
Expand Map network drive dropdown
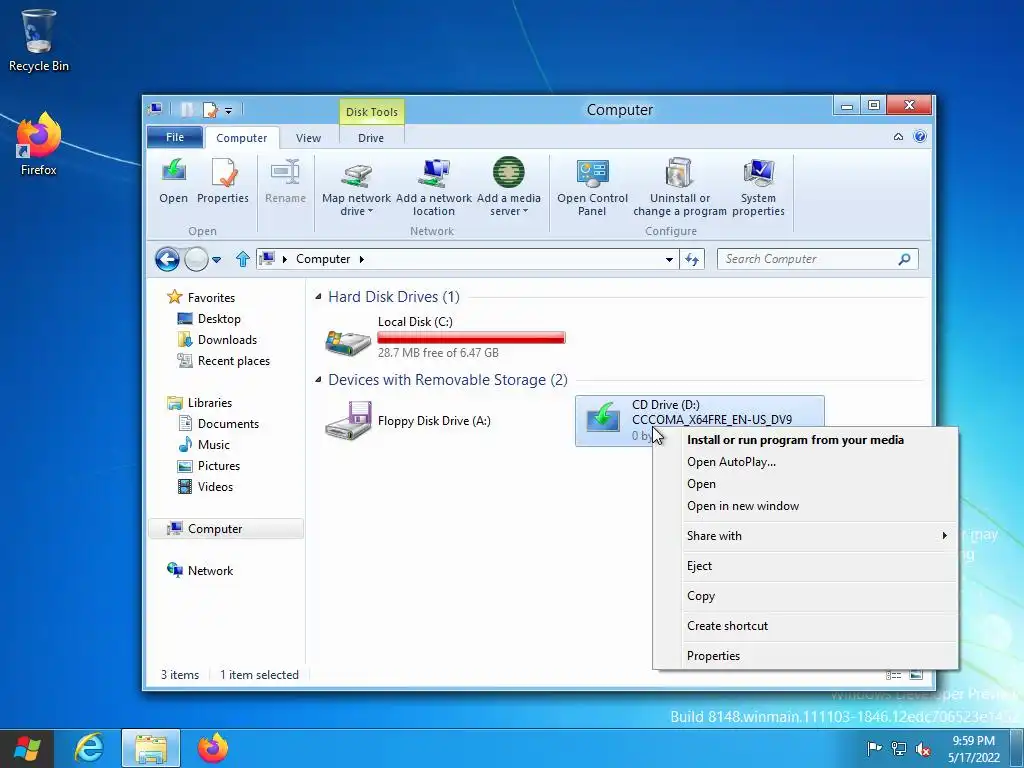pyautogui.click(x=370, y=212)
